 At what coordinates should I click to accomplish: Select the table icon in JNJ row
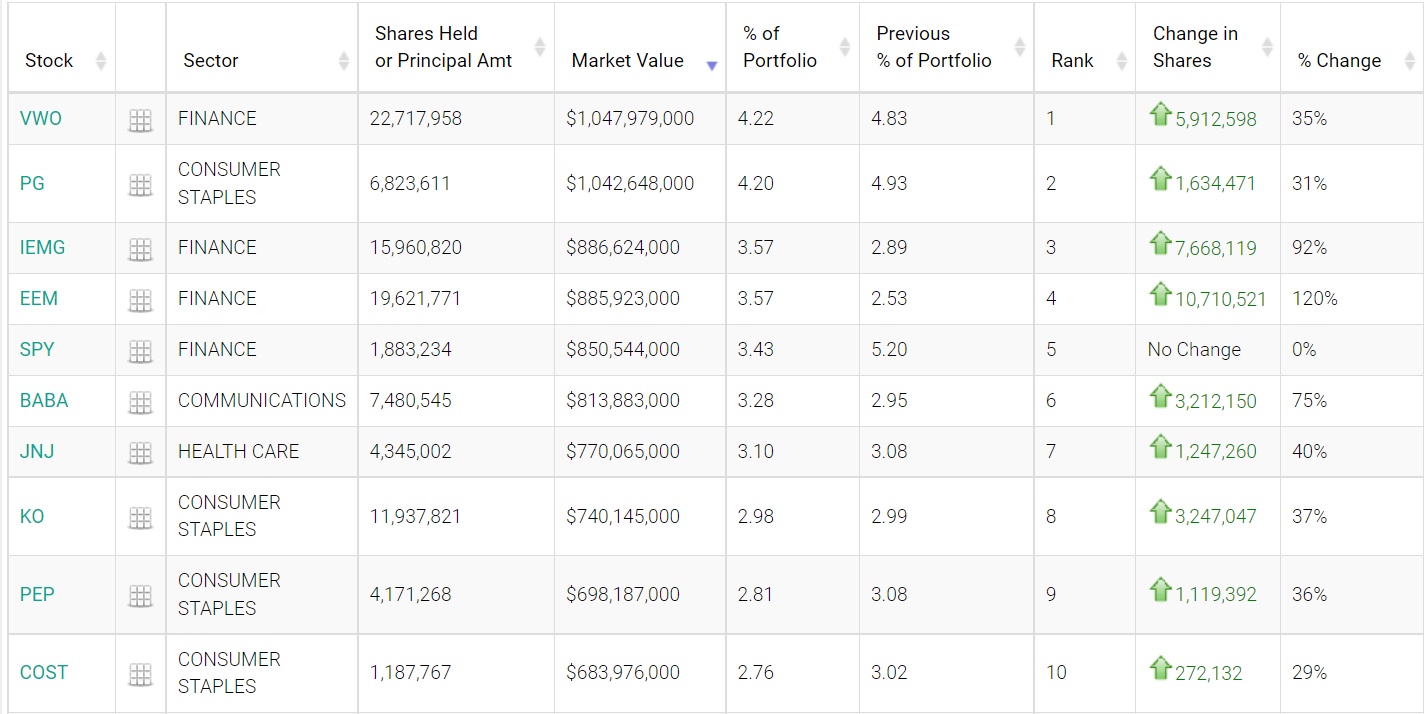(140, 453)
